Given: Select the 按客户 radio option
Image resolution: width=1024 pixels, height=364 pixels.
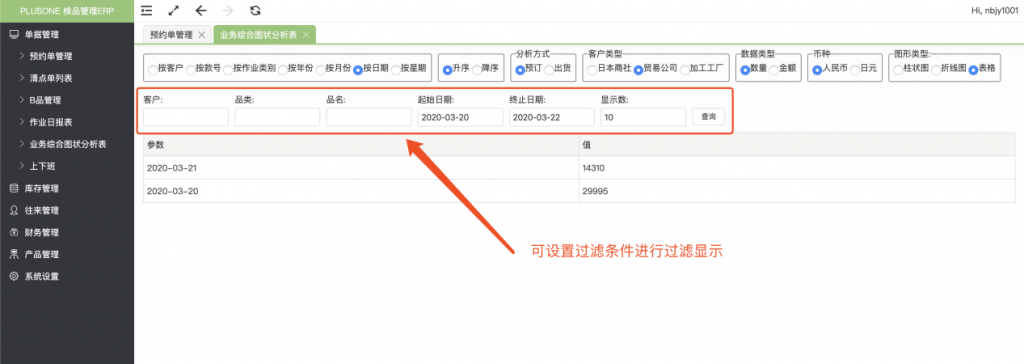Looking at the screenshot, I should [x=153, y=69].
